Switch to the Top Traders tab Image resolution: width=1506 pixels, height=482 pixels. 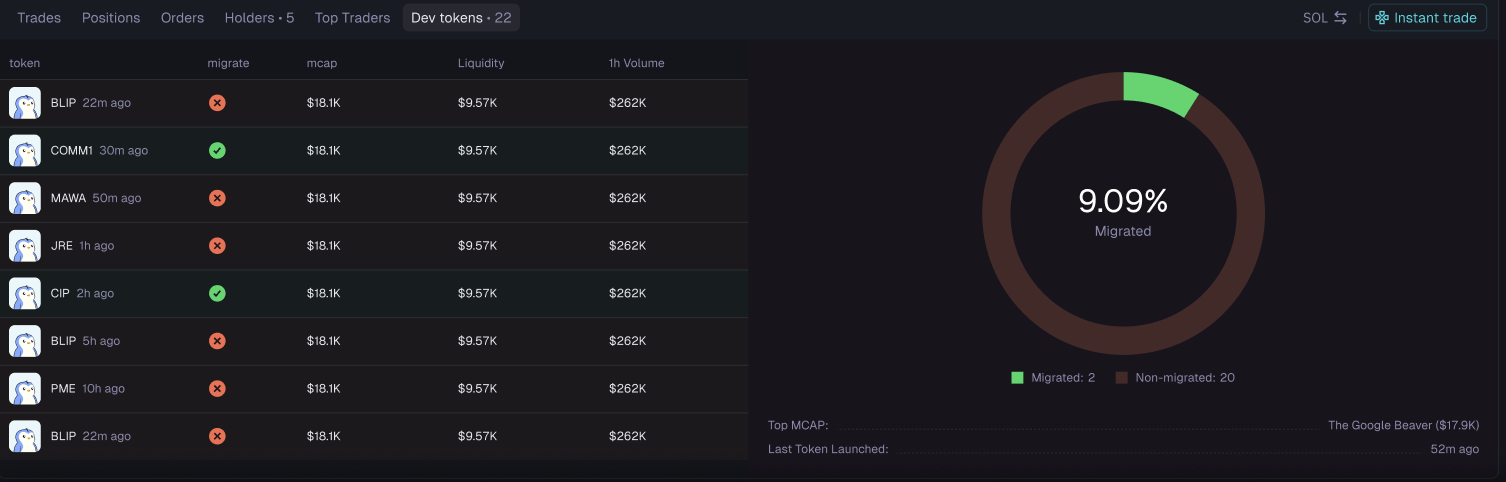click(352, 18)
